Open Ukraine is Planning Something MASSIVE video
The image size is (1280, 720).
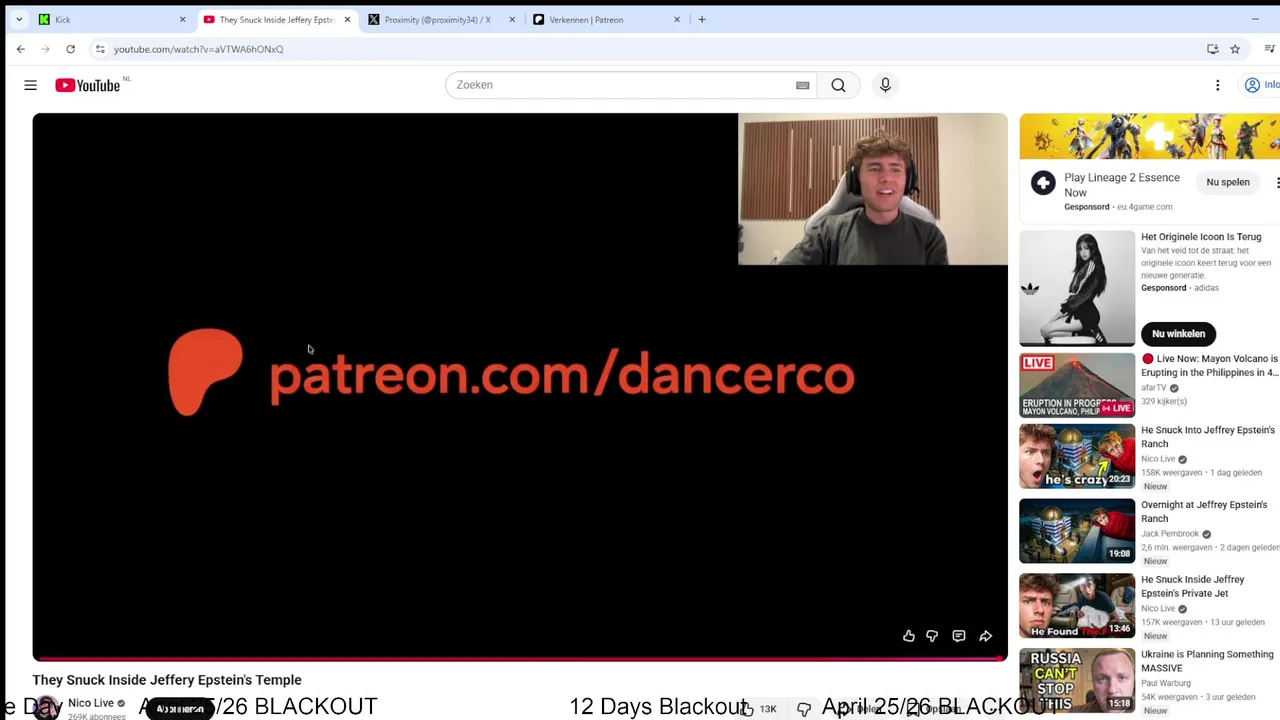click(x=1207, y=661)
